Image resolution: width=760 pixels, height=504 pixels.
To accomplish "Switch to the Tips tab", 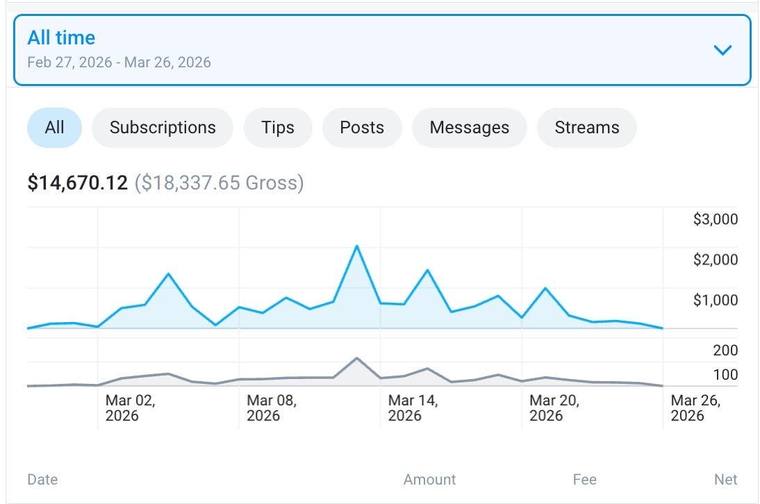I will [278, 127].
